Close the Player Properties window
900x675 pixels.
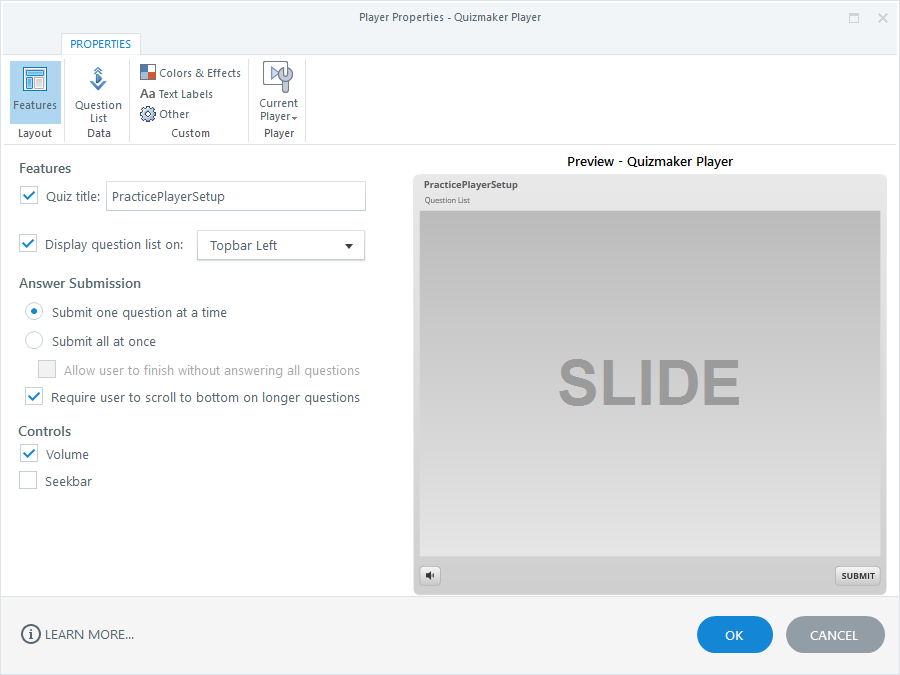pyautogui.click(x=883, y=18)
